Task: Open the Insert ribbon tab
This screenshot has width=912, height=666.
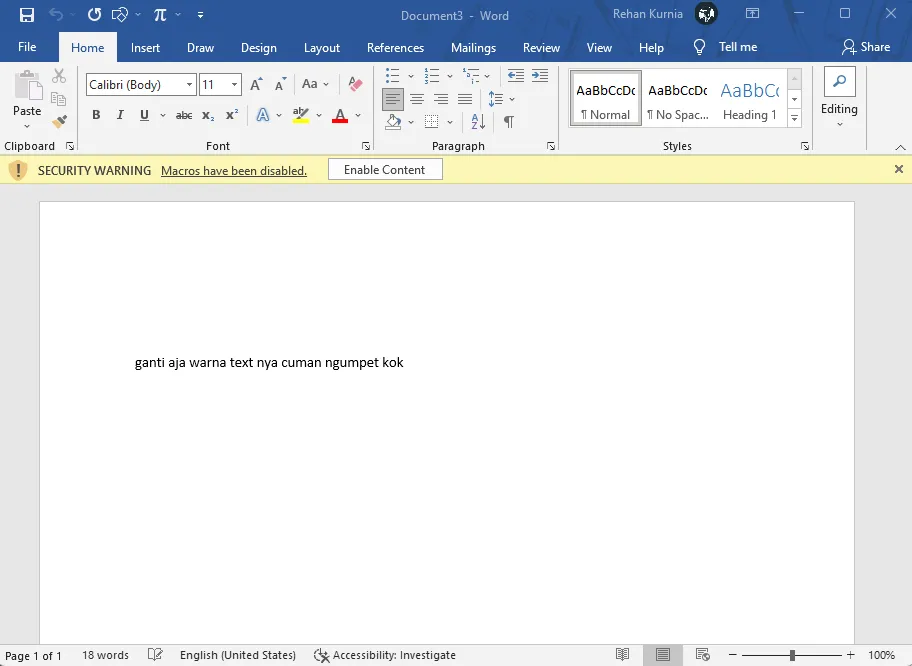Action: click(145, 47)
